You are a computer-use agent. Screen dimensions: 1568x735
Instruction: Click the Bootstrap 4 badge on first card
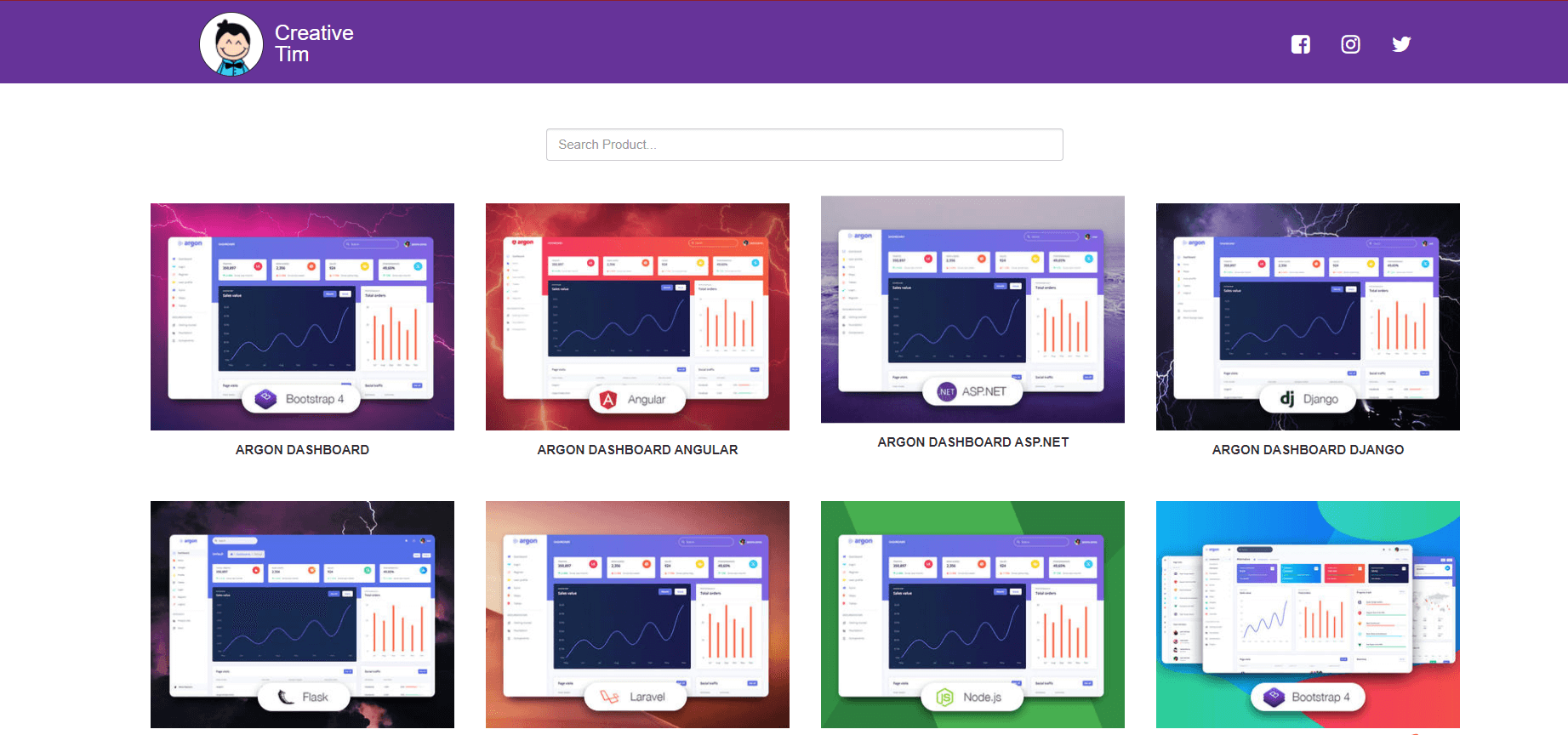point(300,399)
